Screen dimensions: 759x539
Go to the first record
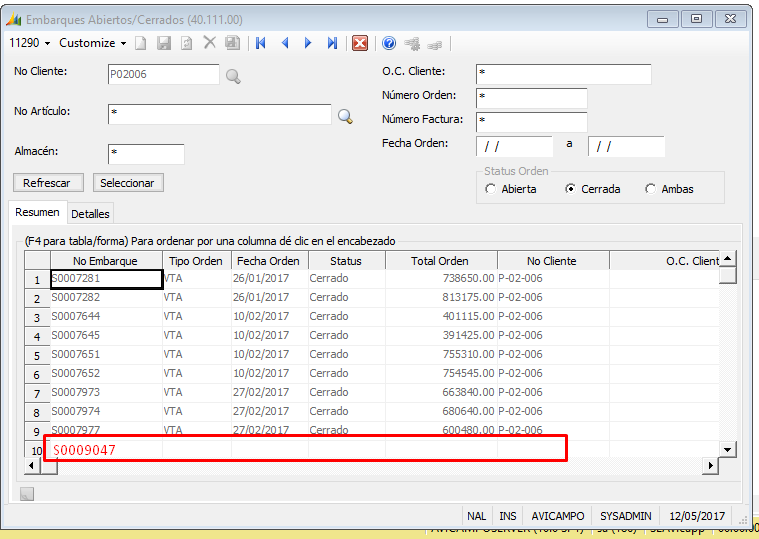pyautogui.click(x=261, y=43)
